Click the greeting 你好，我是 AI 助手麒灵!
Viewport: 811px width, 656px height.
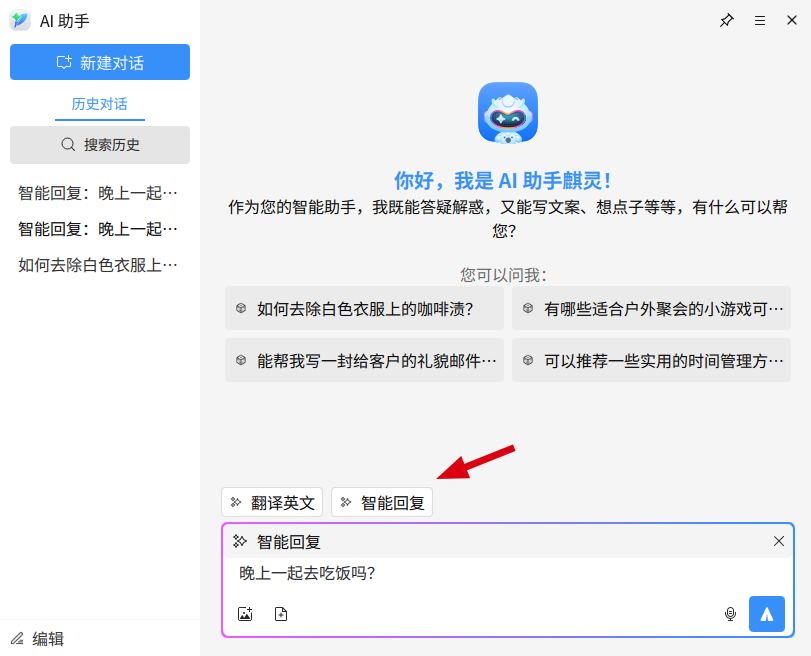coord(503,181)
